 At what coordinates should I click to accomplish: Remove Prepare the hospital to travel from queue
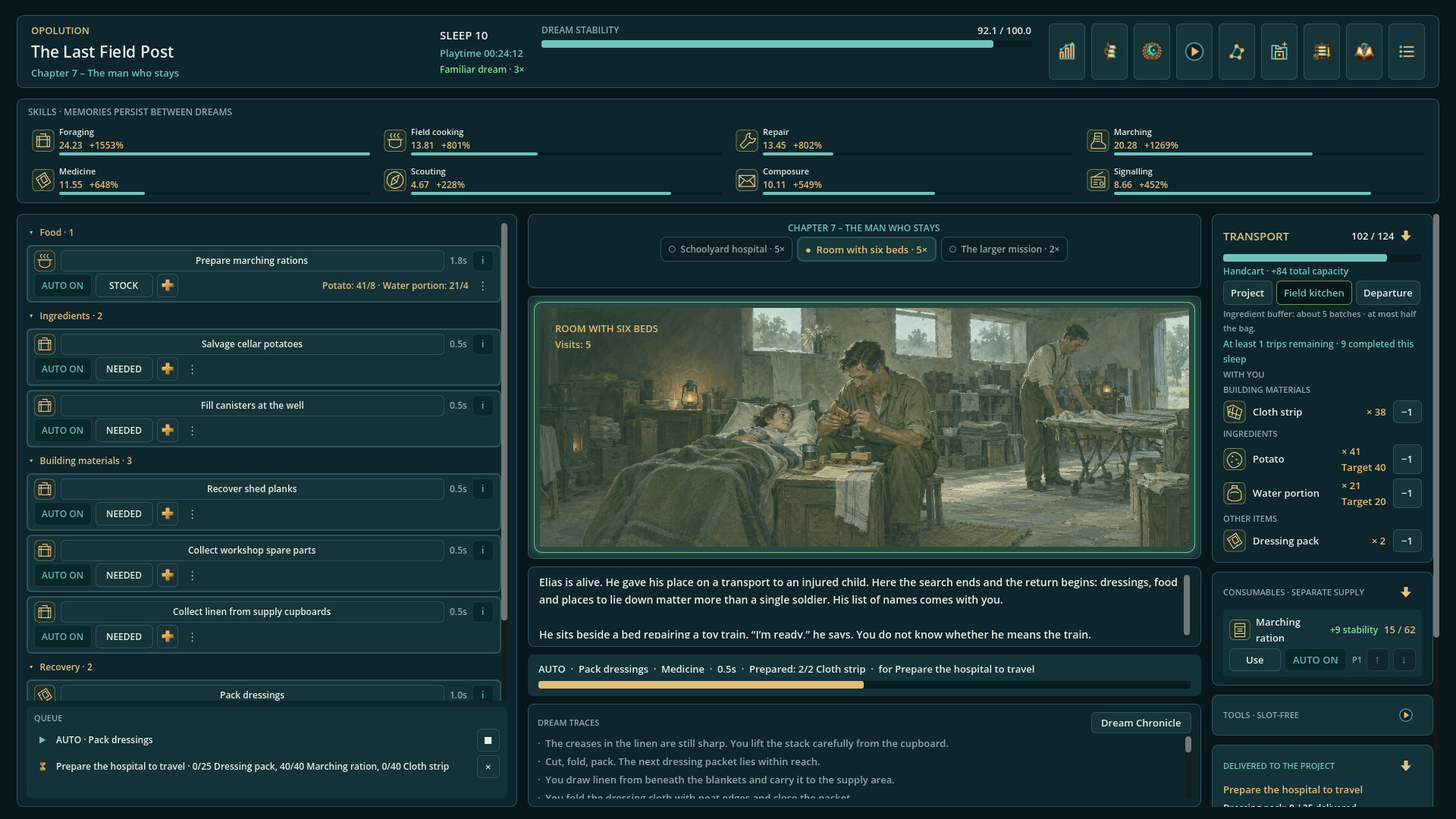(488, 767)
